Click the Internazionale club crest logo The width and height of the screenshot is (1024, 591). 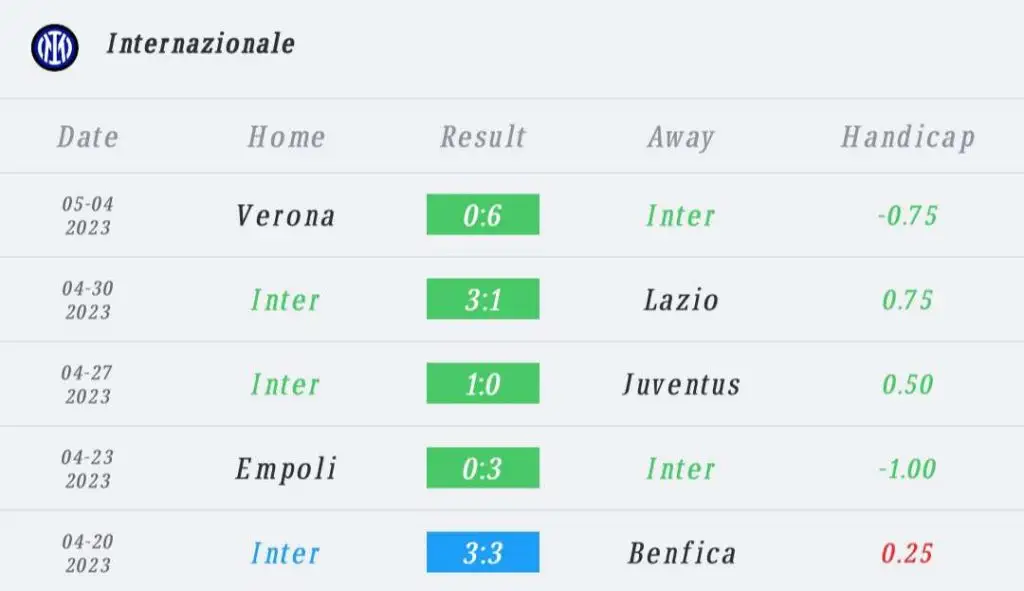point(55,48)
